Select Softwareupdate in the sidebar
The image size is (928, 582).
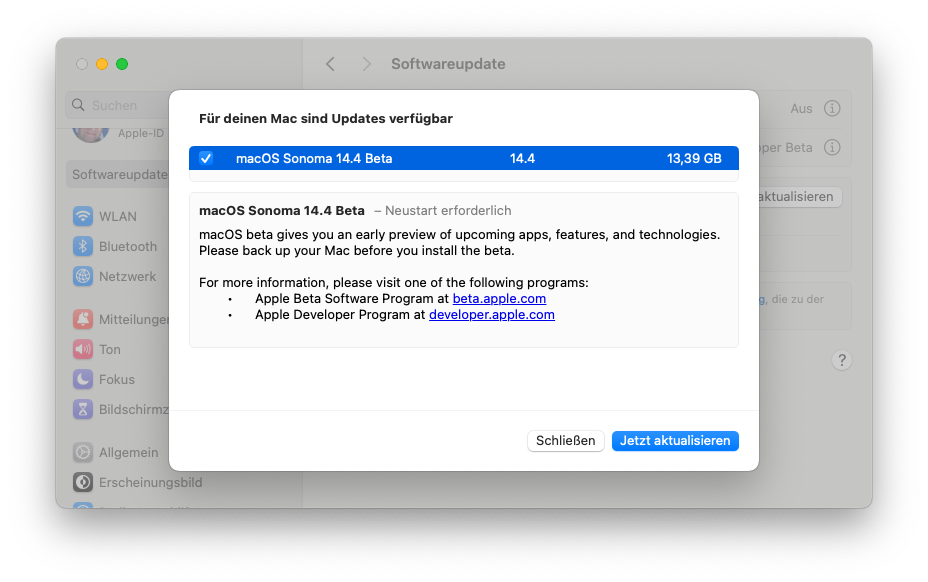[119, 175]
